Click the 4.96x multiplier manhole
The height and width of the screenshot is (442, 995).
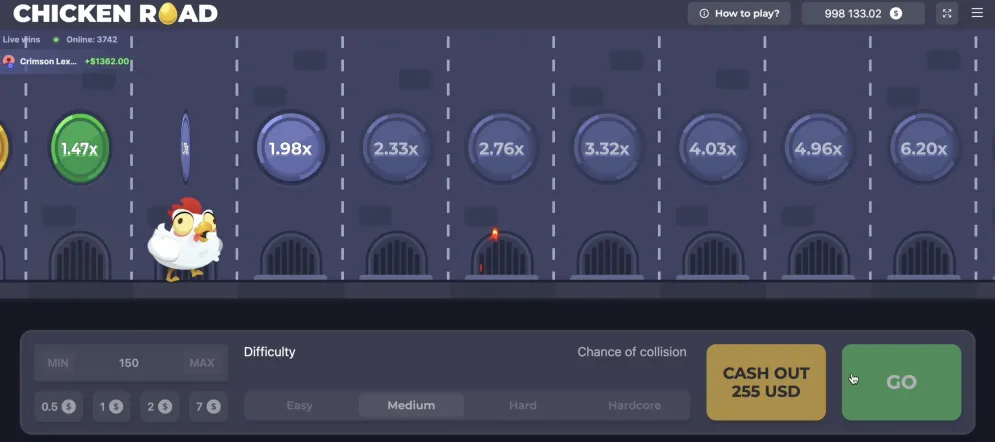click(818, 149)
